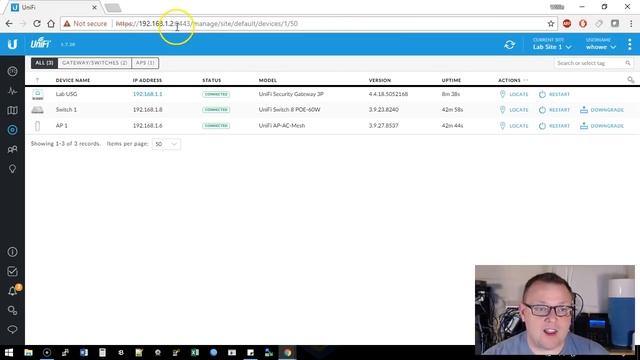Select the AP 1 device name
The height and width of the screenshot is (360, 640).
pyautogui.click(x=62, y=125)
